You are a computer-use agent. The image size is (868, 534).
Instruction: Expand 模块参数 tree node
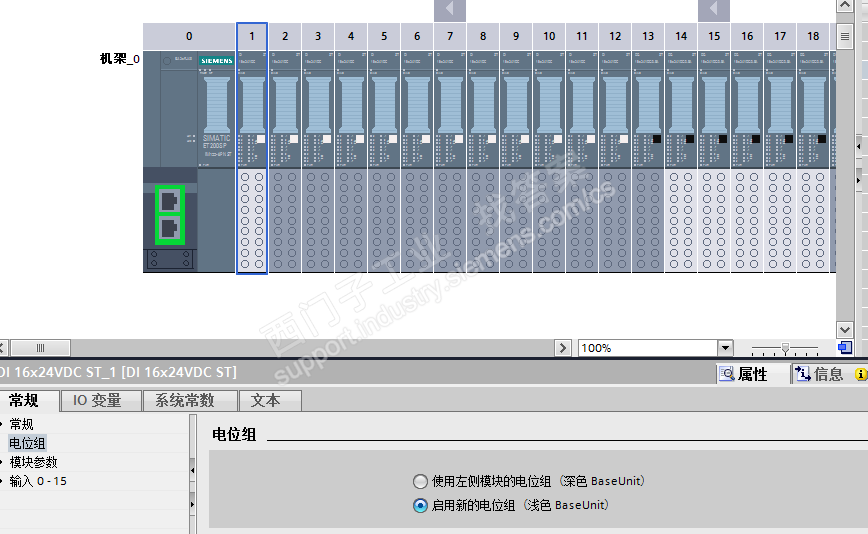pos(2,462)
